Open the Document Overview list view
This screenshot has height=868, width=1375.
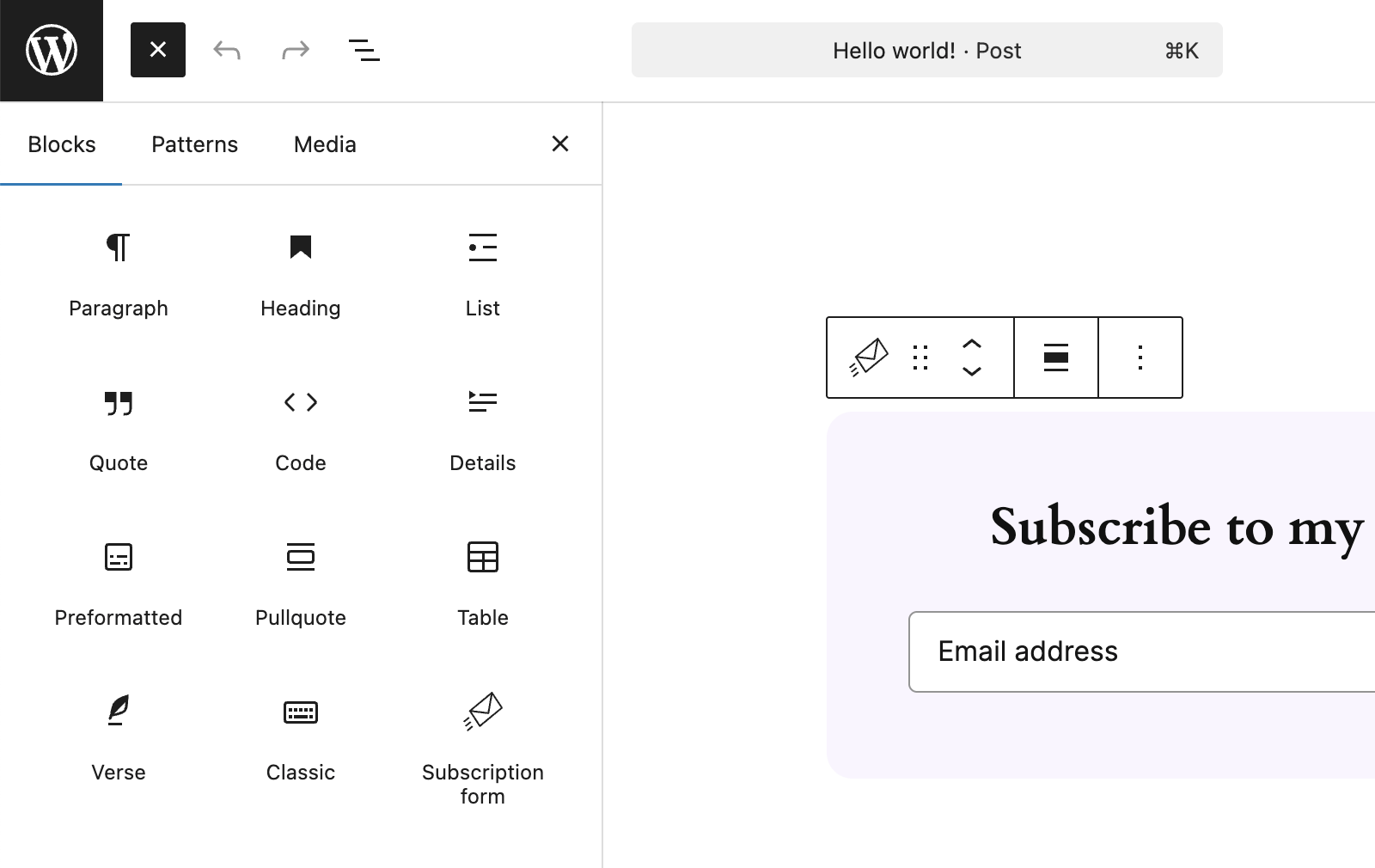coord(364,50)
